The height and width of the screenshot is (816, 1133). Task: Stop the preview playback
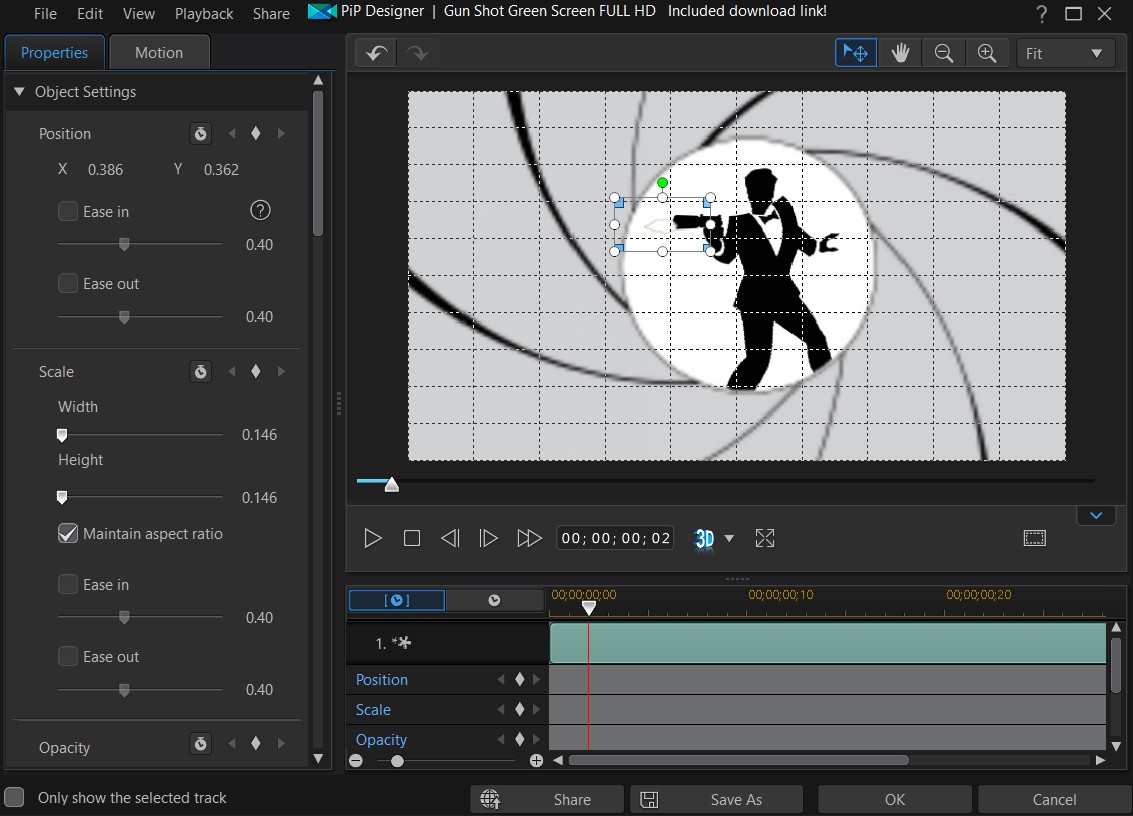click(412, 538)
